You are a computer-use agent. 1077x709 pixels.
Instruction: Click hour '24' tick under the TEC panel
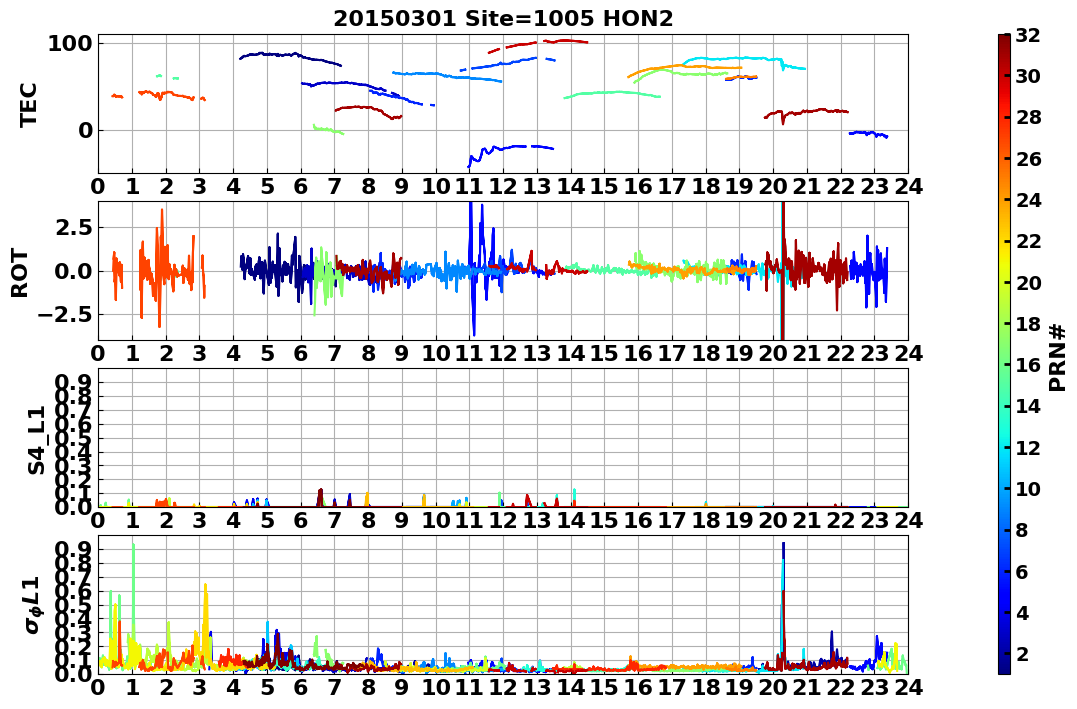tap(909, 187)
